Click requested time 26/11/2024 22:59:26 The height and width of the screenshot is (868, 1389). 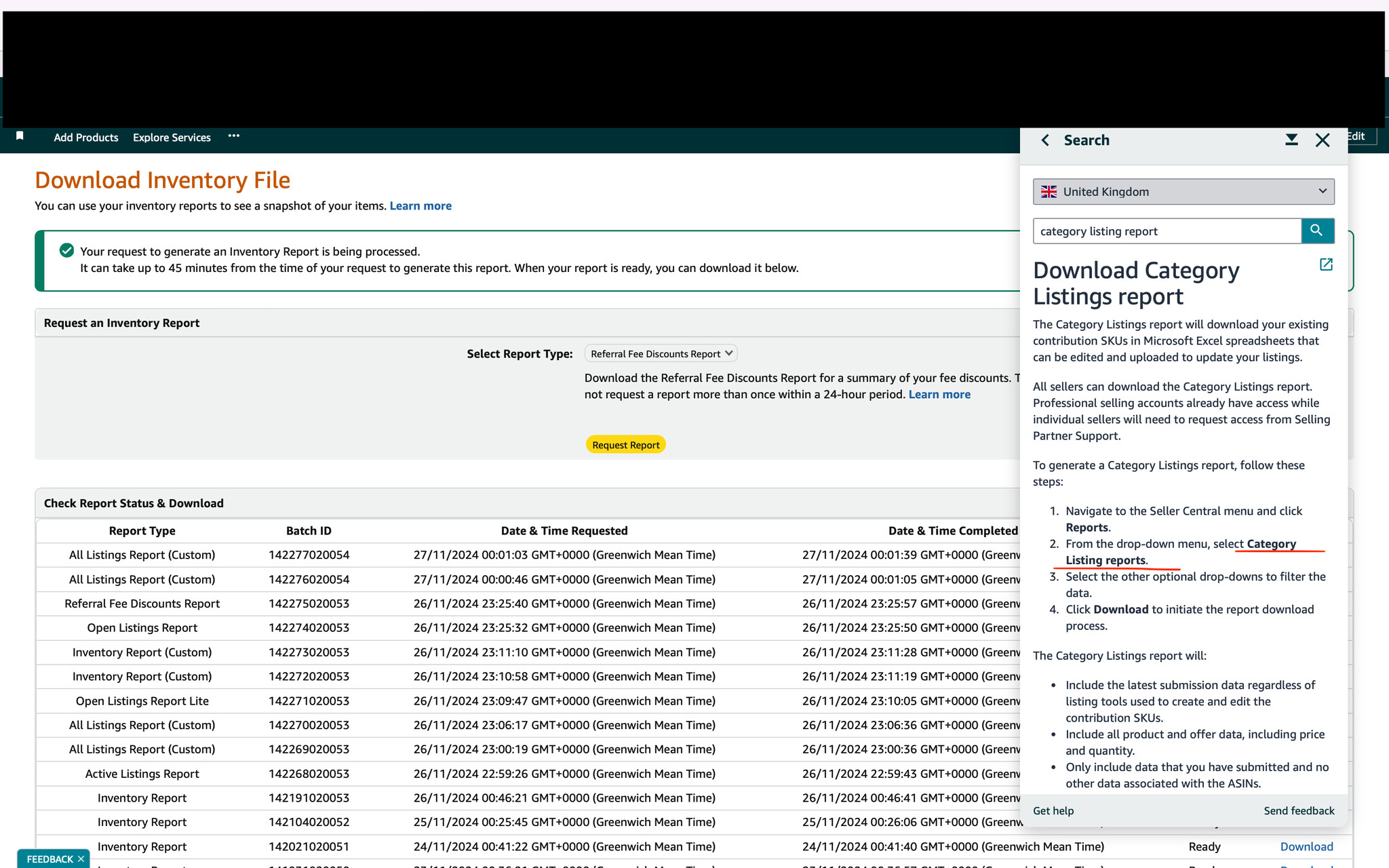564,774
